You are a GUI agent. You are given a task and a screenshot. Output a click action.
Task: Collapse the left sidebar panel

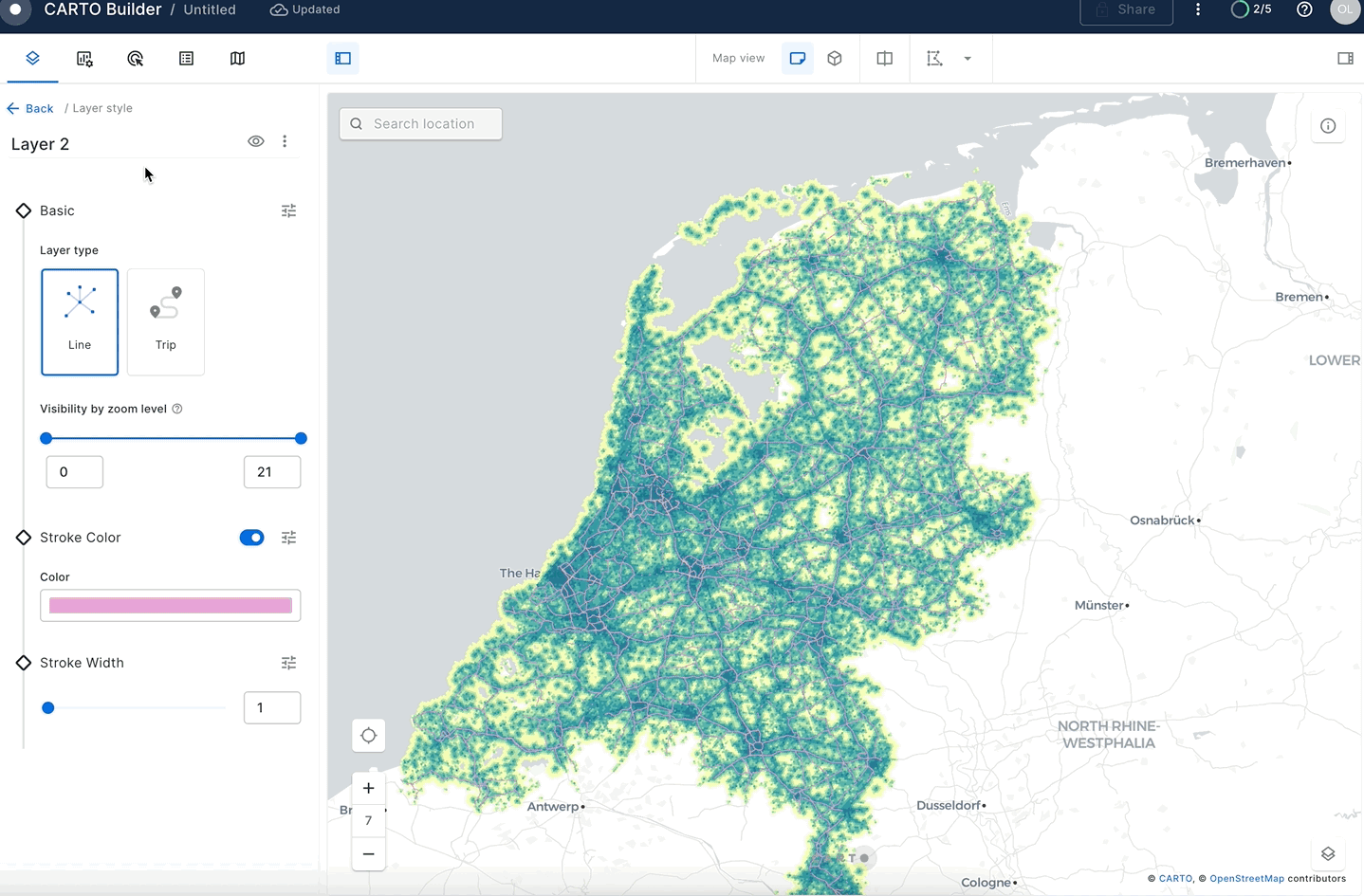click(342, 58)
